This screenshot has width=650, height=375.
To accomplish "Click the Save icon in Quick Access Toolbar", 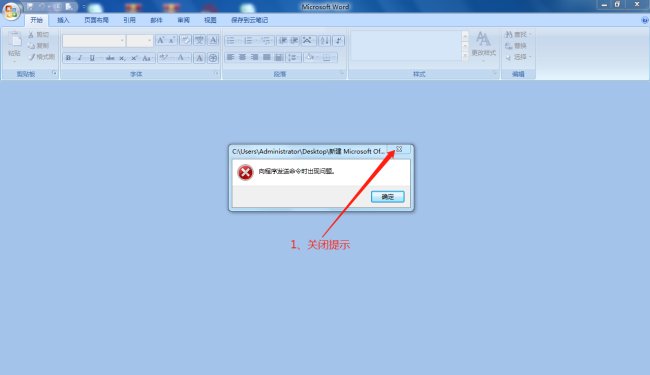I will (30, 7).
